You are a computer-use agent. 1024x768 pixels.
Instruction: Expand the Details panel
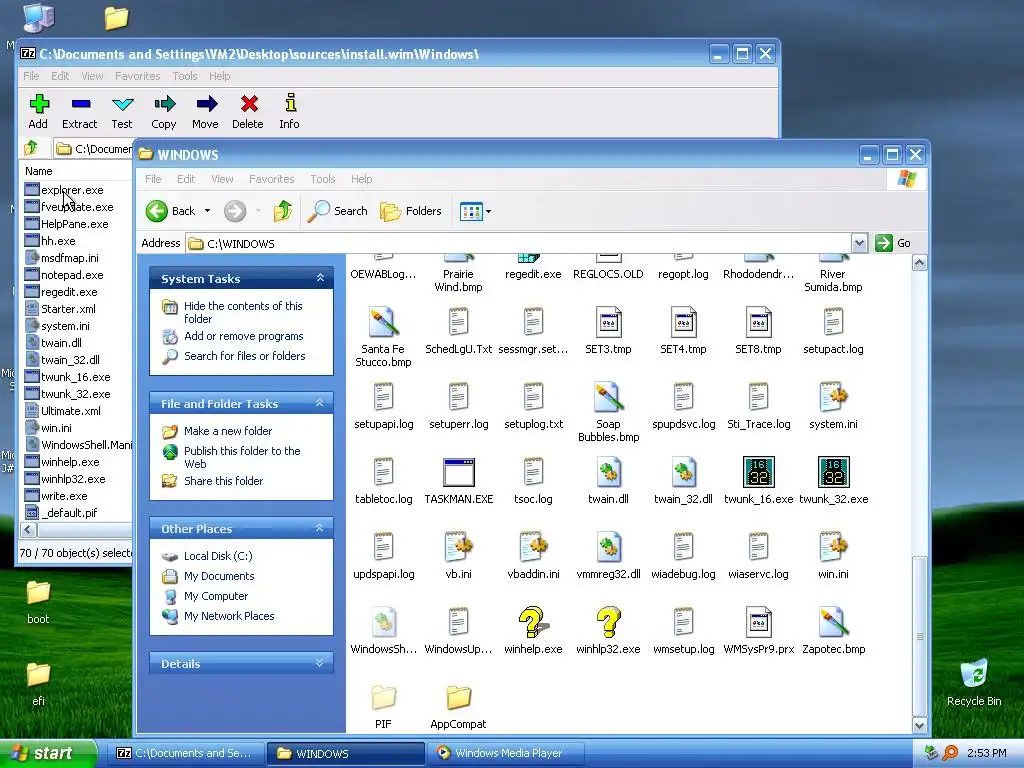pos(320,663)
